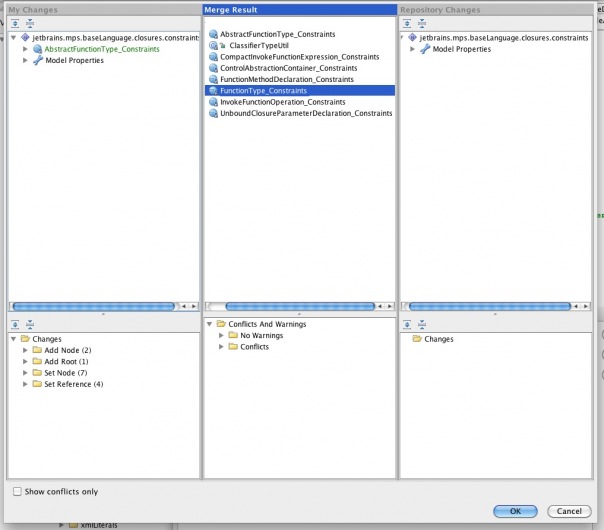Select UnboundClosureParameterDeclaration_Constraints item
Image resolution: width=604 pixels, height=530 pixels.
(305, 113)
